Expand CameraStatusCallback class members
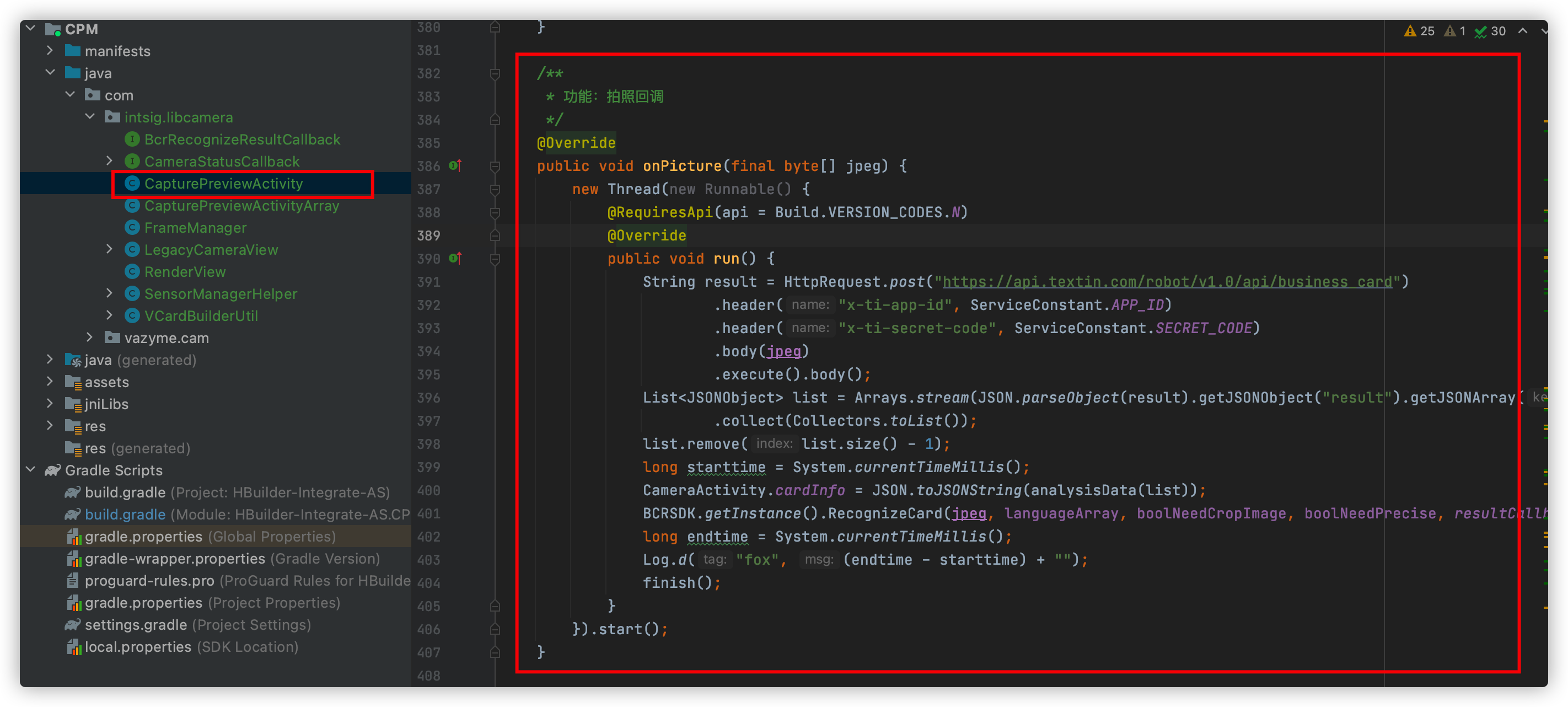Image resolution: width=1568 pixels, height=707 pixels. coord(110,161)
